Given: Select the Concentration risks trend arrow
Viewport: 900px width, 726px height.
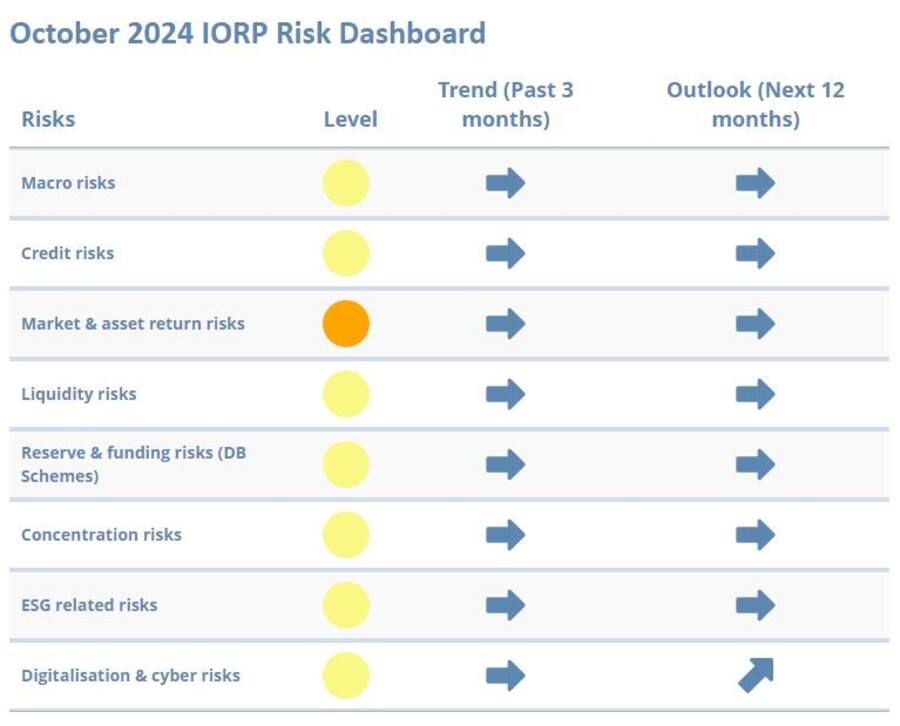Looking at the screenshot, I should click(505, 534).
